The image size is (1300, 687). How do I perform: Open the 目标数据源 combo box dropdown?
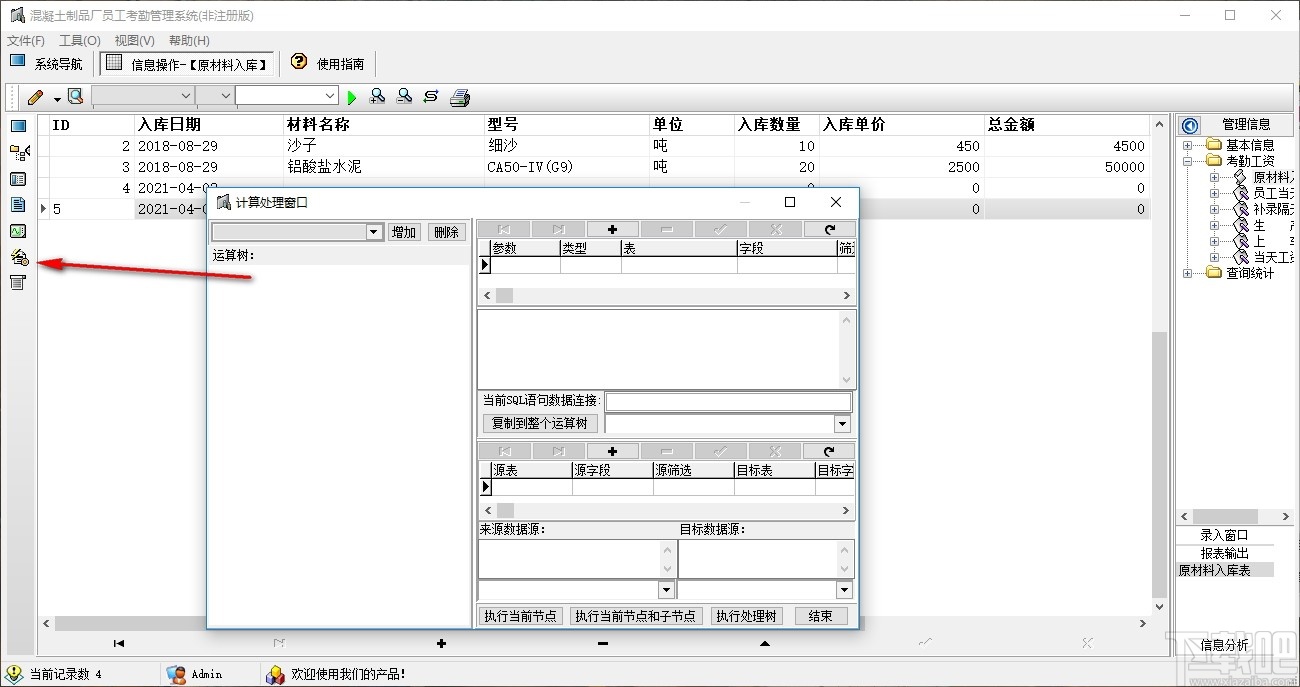846,590
